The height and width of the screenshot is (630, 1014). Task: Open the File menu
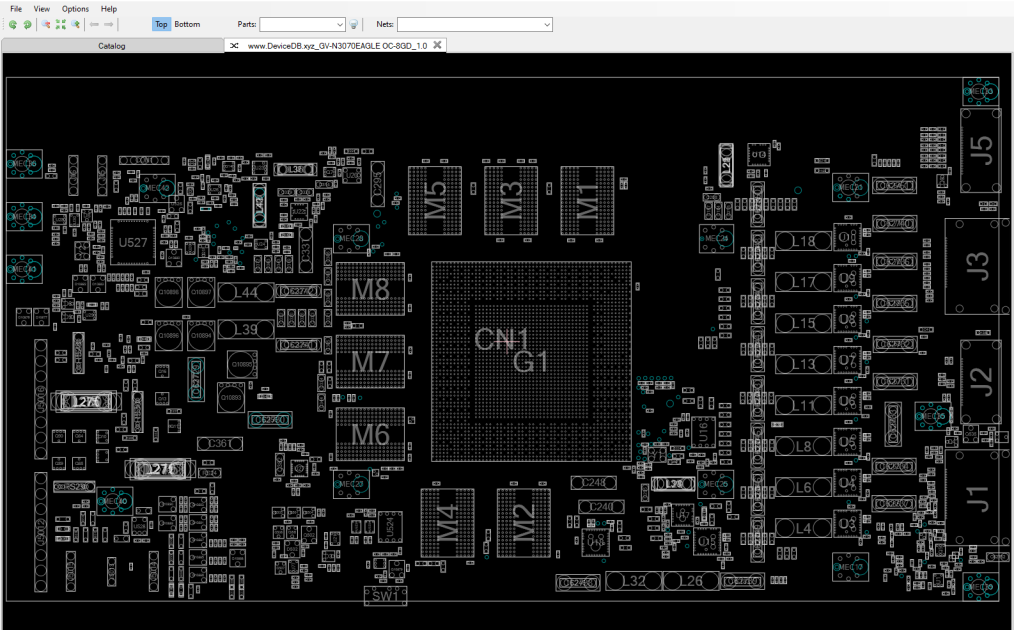tap(16, 8)
